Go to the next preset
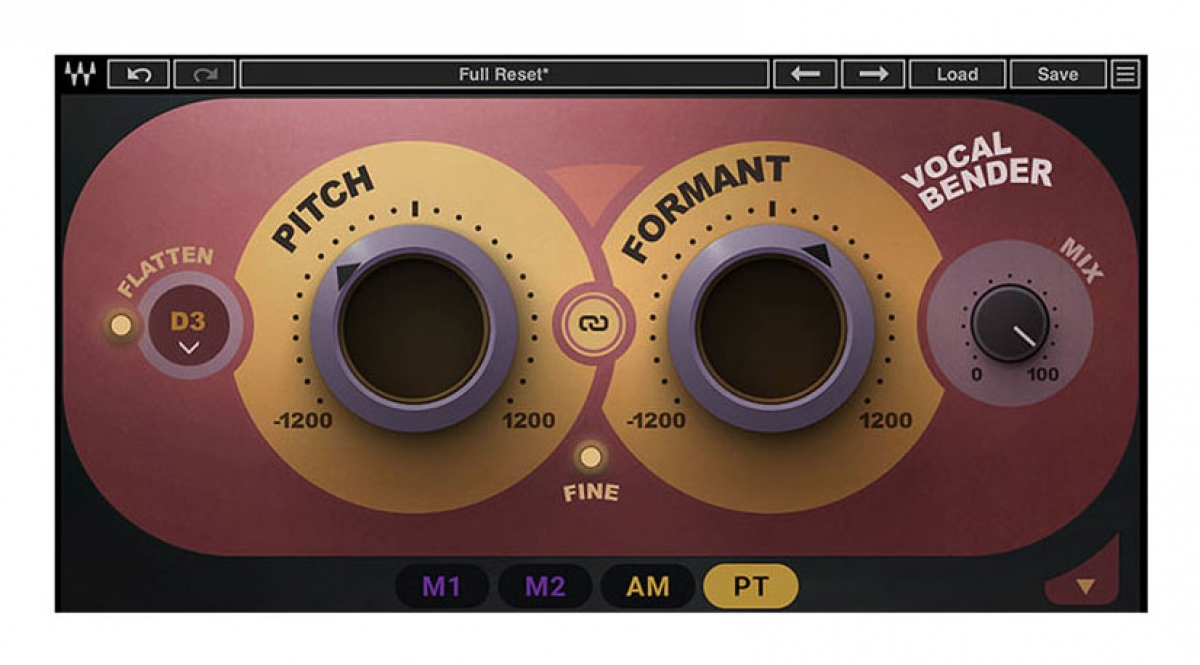This screenshot has width=1200, height=665. pos(873,75)
